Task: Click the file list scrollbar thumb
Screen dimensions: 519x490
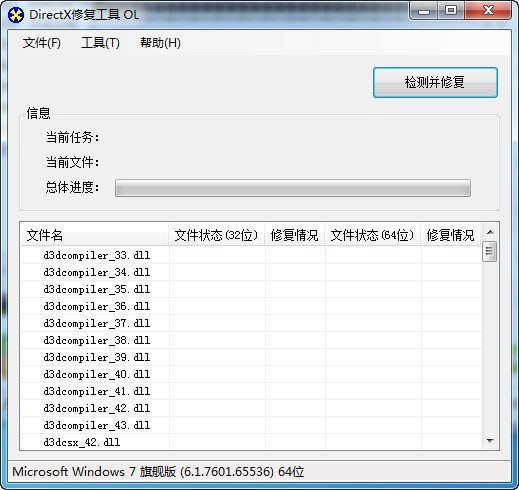Action: coord(490,251)
